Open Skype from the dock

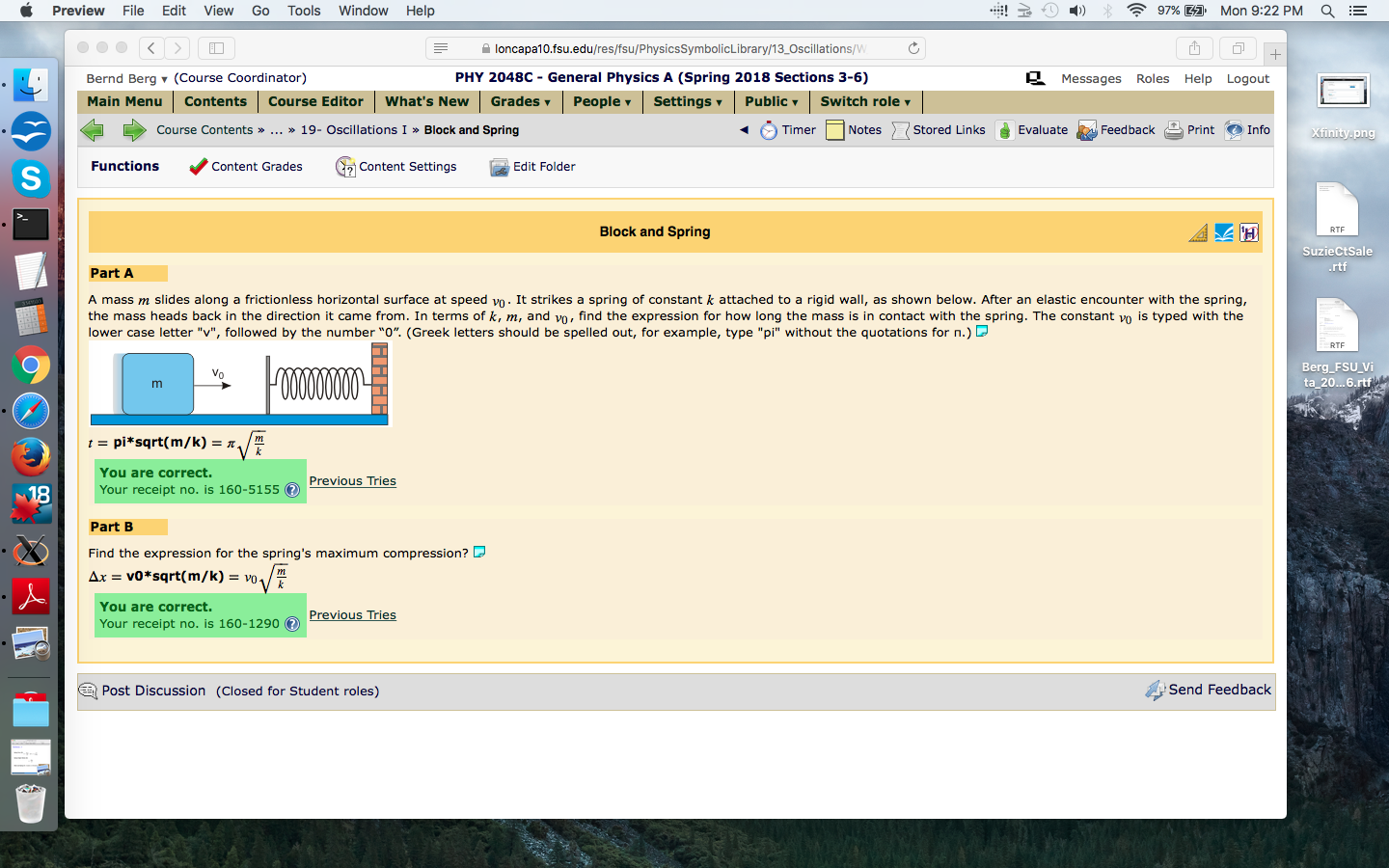pyautogui.click(x=31, y=177)
